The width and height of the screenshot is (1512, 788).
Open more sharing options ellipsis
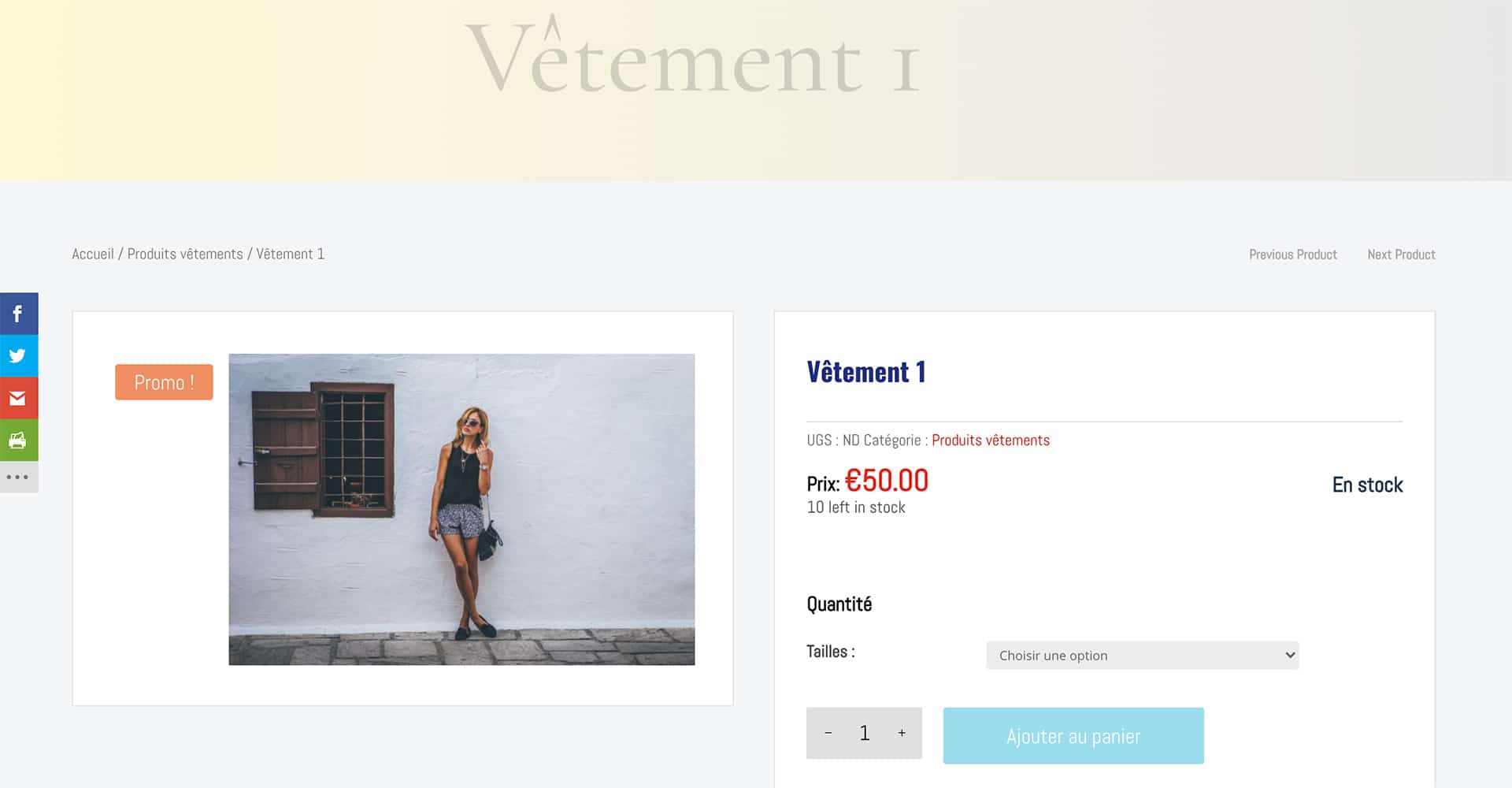pyautogui.click(x=18, y=477)
